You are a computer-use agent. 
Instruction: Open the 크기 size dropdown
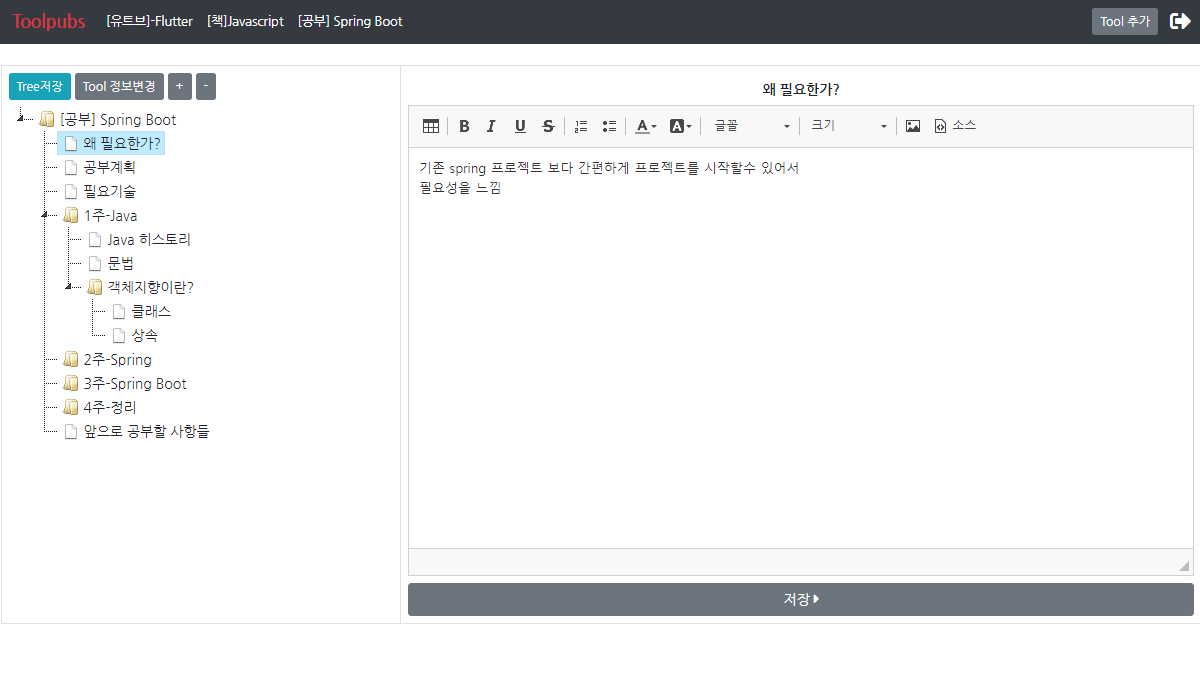(848, 126)
